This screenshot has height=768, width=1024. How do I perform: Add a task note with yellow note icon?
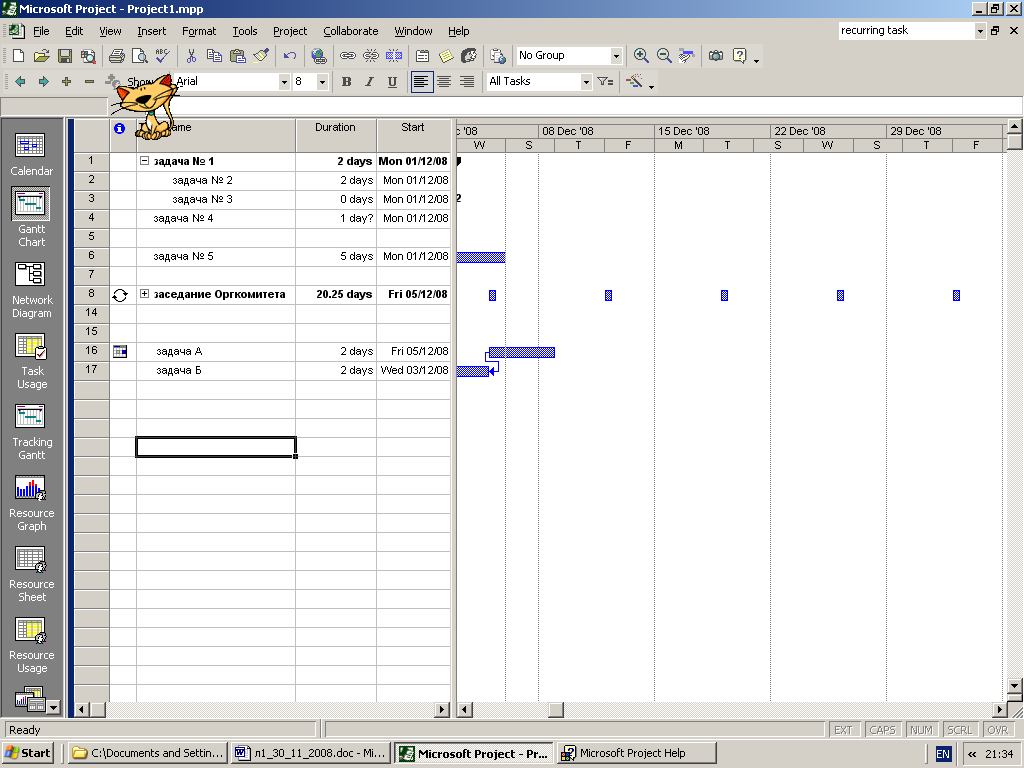click(x=446, y=56)
